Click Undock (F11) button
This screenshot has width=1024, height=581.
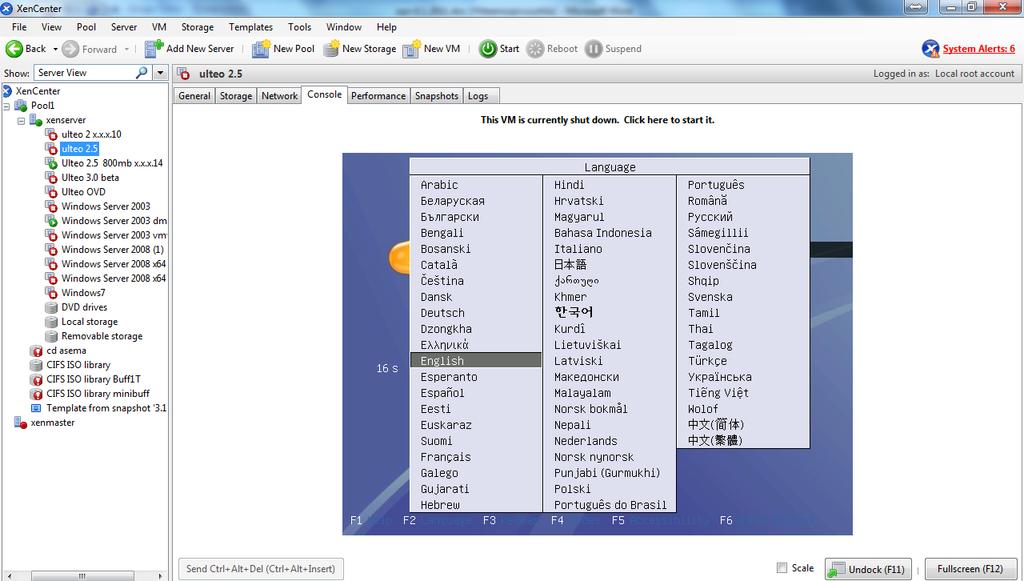coord(870,569)
